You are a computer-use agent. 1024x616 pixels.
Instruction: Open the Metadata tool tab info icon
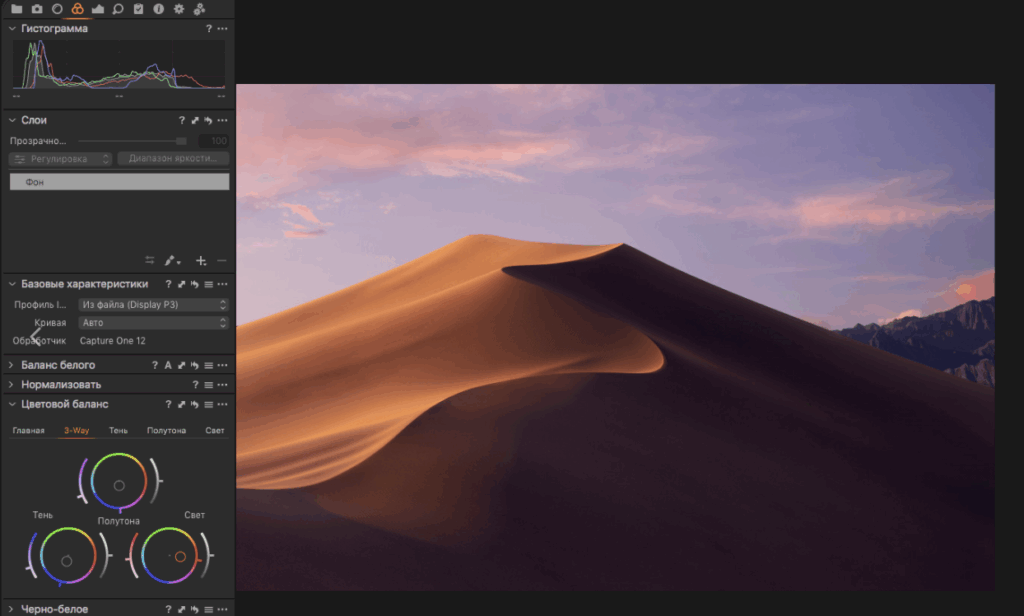tap(159, 9)
